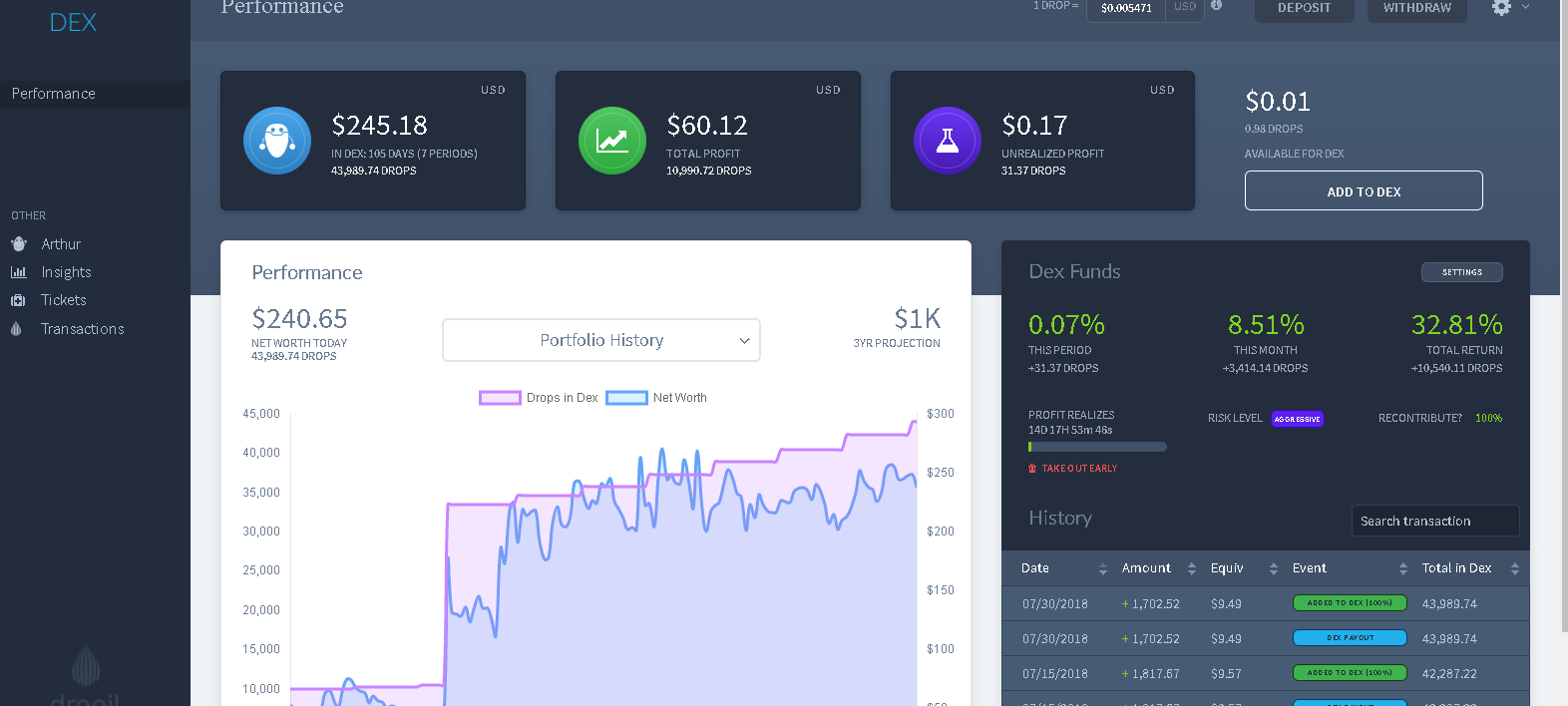The height and width of the screenshot is (706, 1568).
Task: Click blue robot icon on net worth card
Action: [x=277, y=141]
